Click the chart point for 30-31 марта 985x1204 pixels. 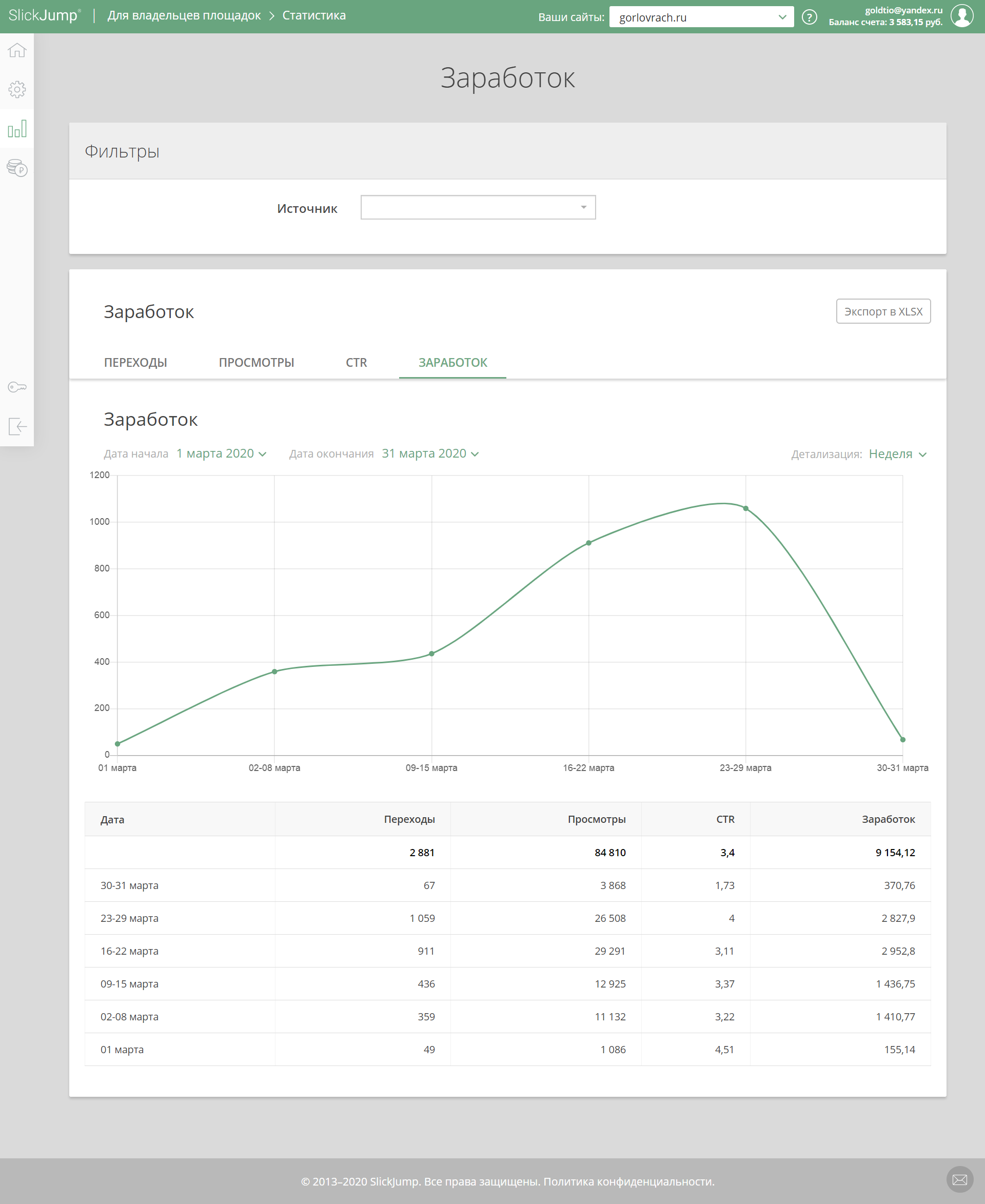click(903, 740)
